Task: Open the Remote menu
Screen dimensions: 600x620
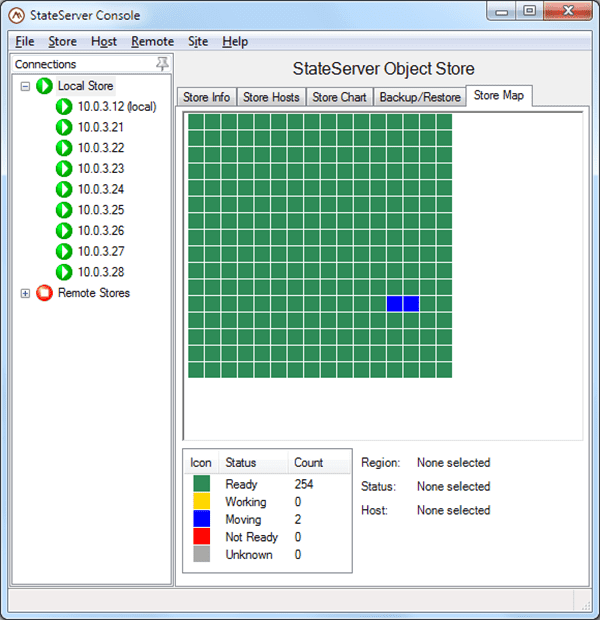Action: [153, 41]
